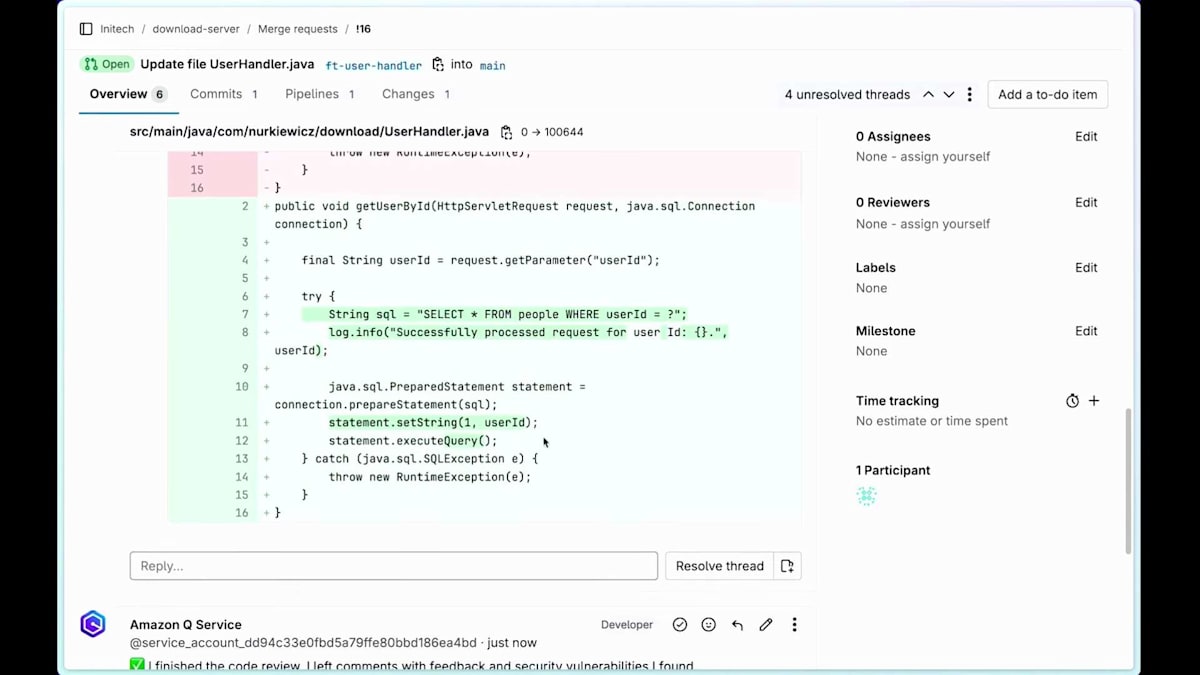The width and height of the screenshot is (1200, 675).
Task: Click the time tracking clock icon
Action: 1072,401
